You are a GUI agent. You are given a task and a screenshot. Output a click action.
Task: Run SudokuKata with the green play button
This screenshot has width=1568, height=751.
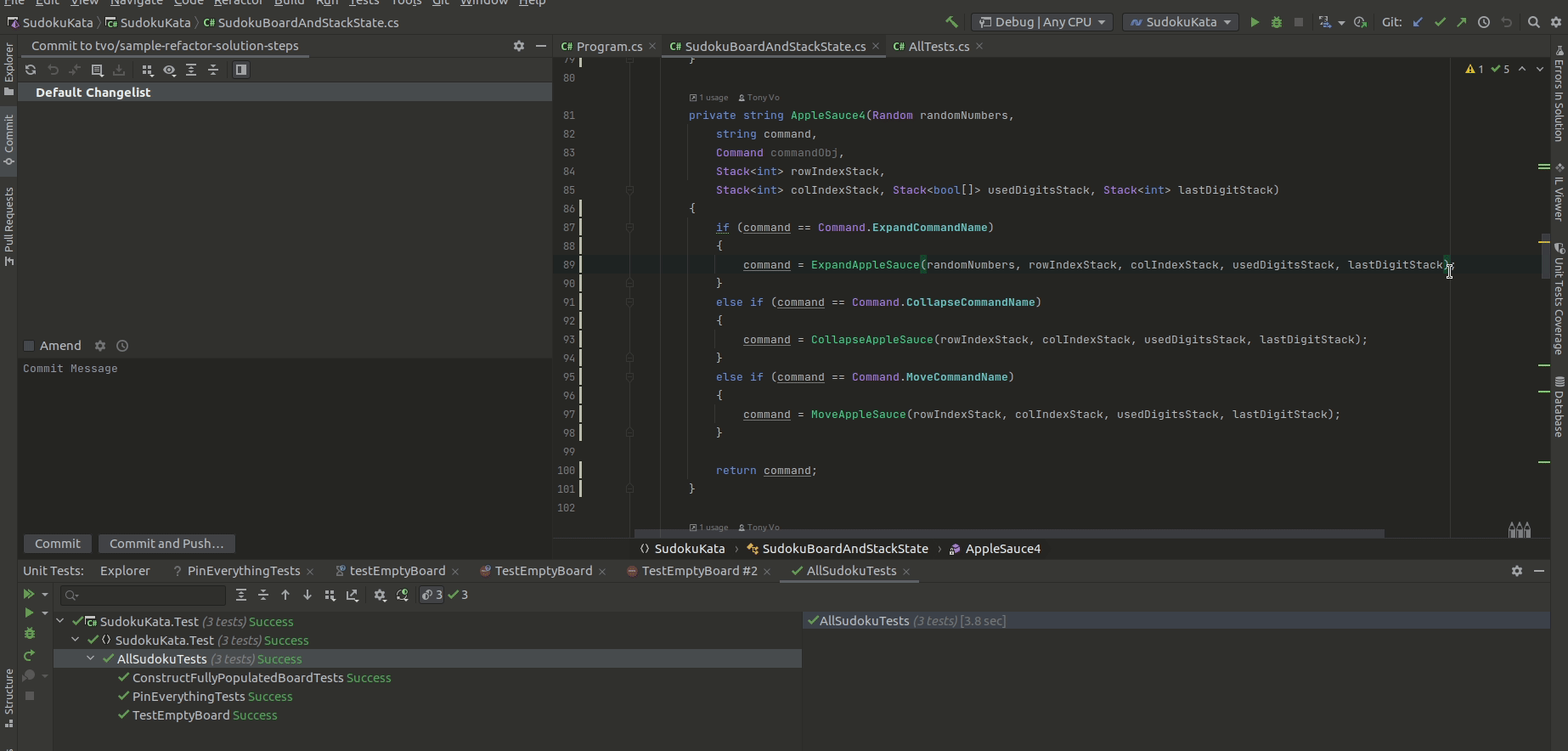pyautogui.click(x=1255, y=22)
